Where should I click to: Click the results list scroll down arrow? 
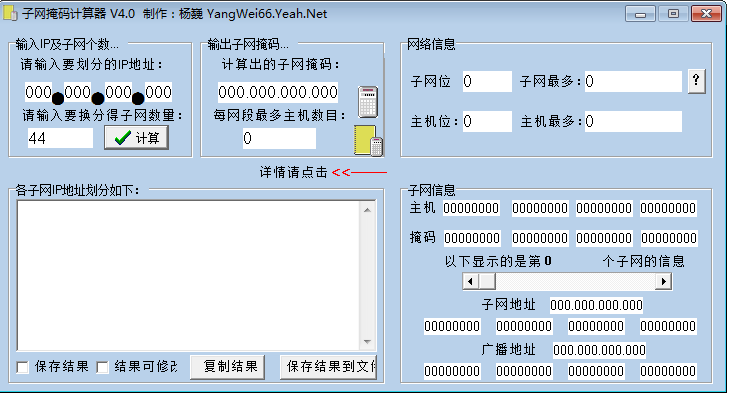point(367,342)
